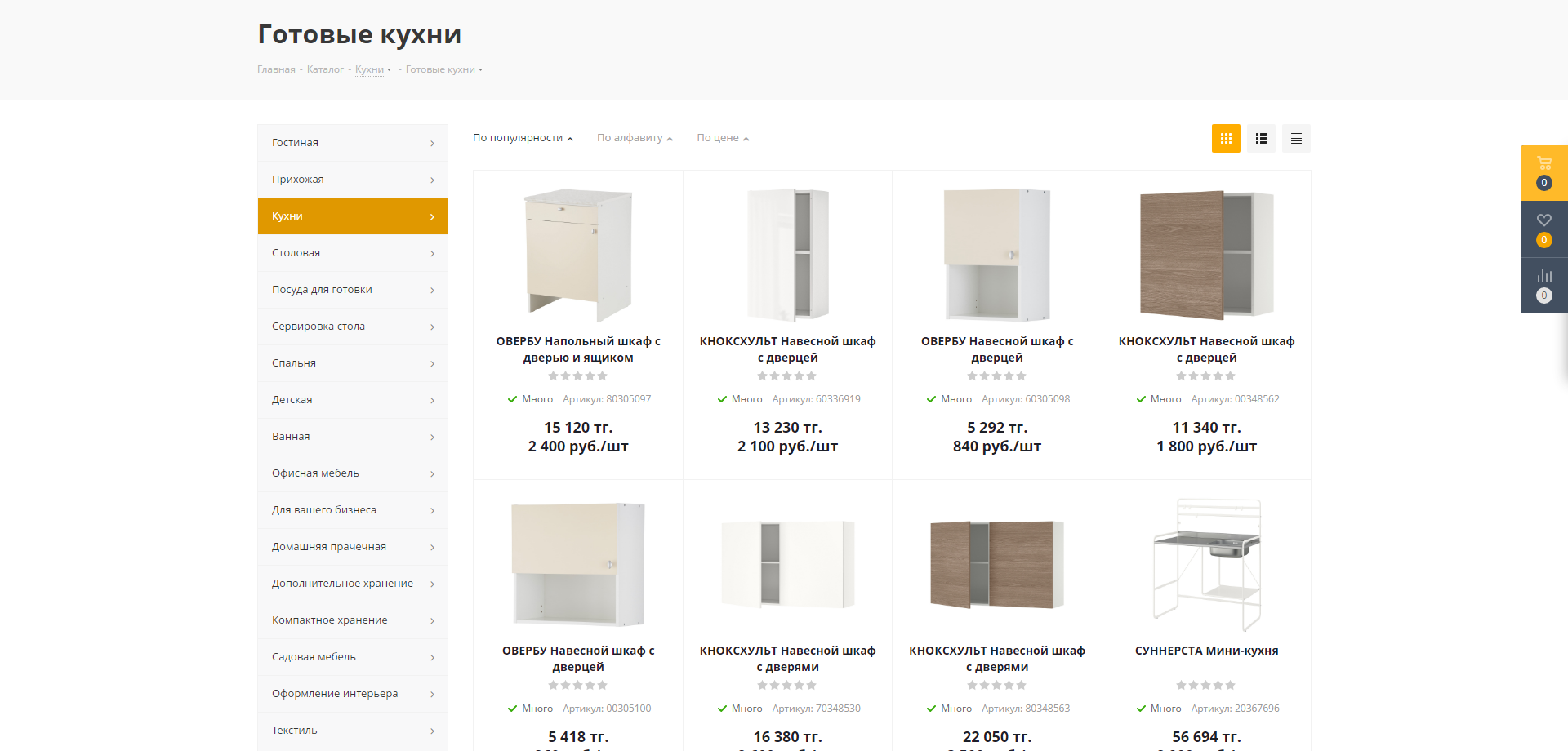Open the Спальня category

294,363
